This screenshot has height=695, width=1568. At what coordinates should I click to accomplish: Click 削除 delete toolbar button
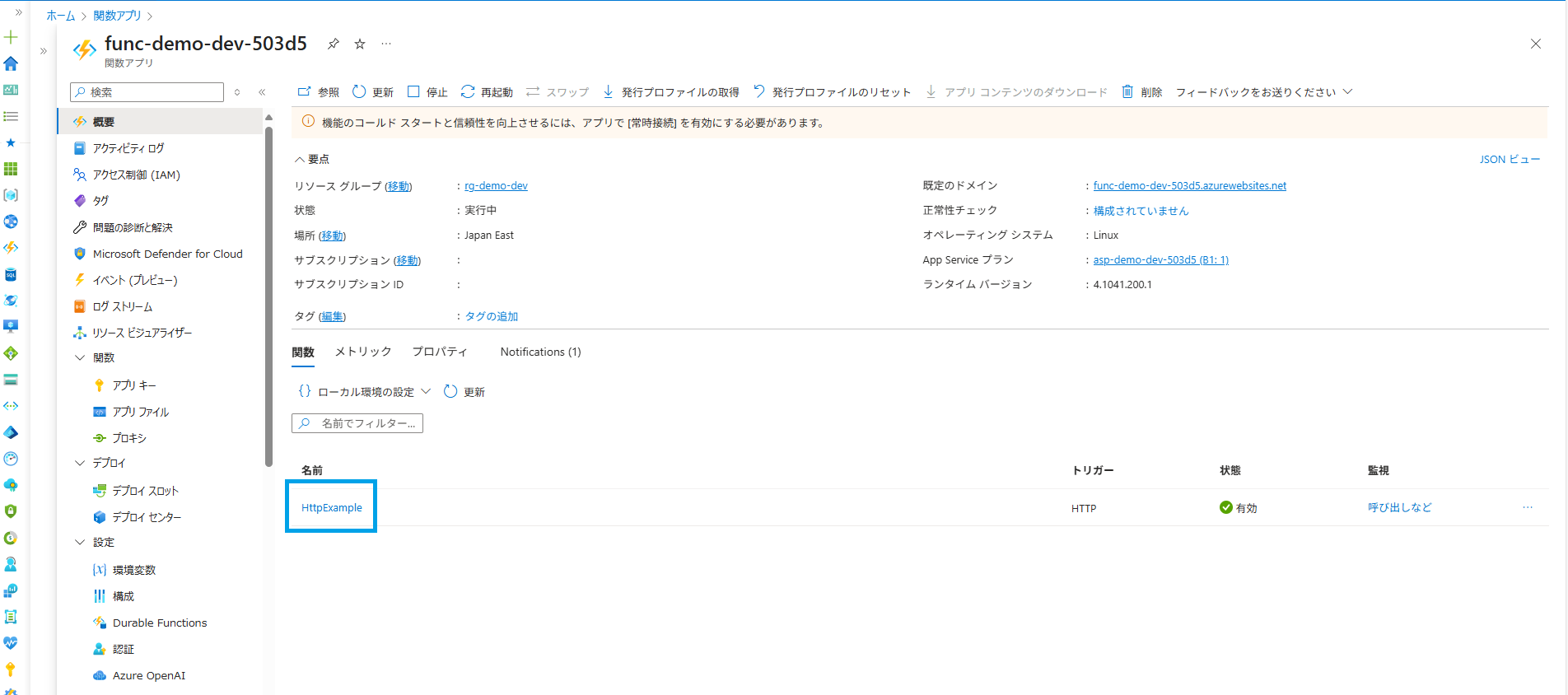1141,92
